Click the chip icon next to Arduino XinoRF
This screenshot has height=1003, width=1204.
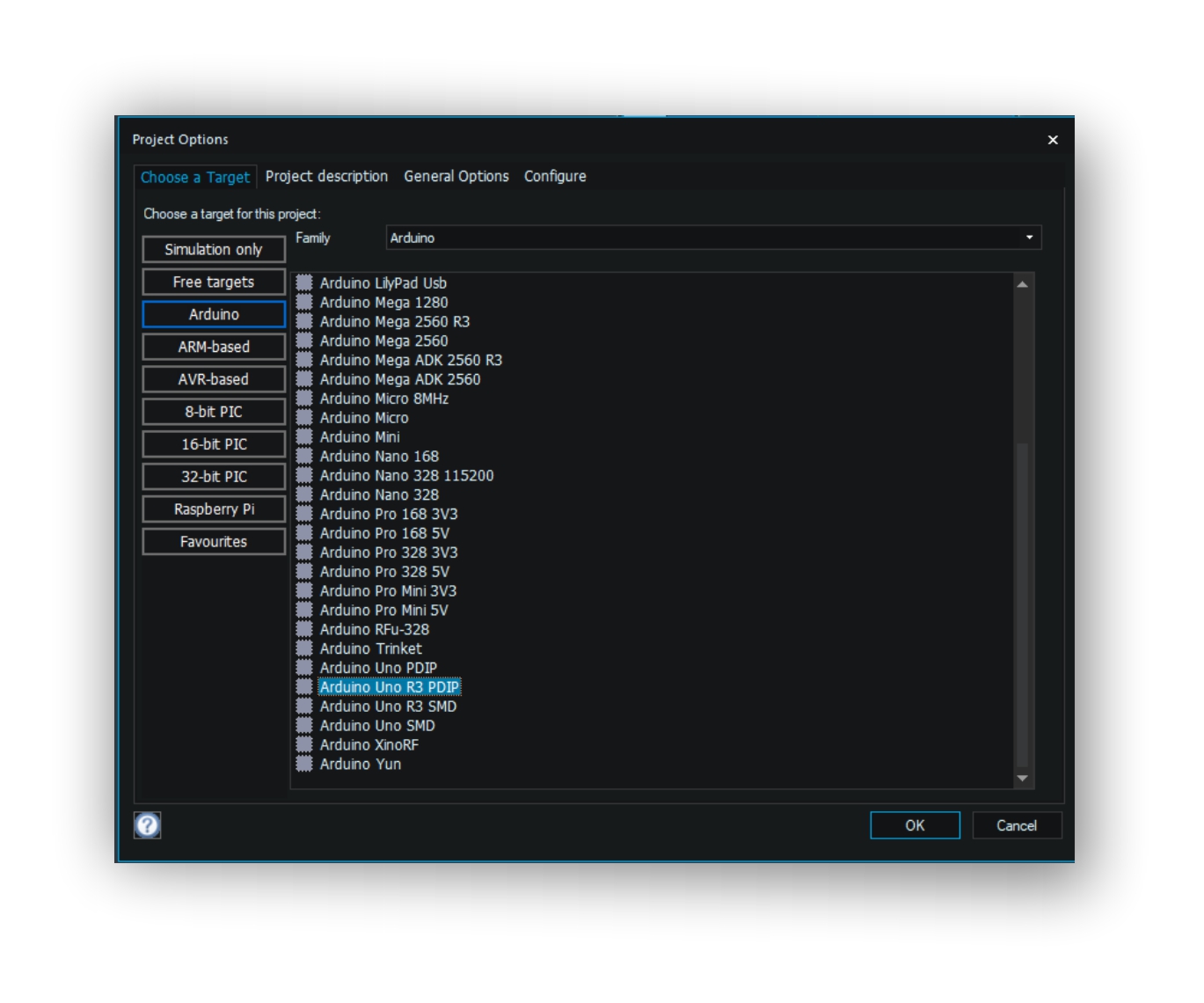click(304, 744)
